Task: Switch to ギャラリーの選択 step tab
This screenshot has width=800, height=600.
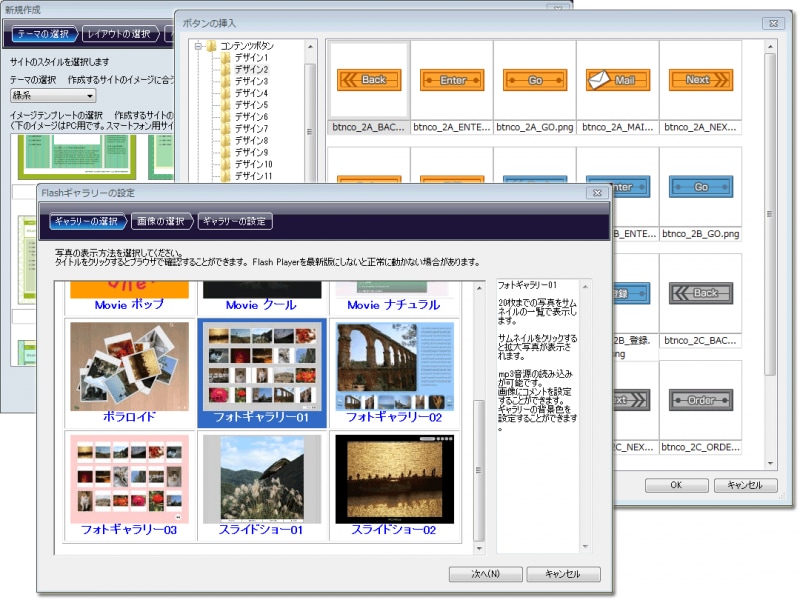Action: tap(87, 221)
